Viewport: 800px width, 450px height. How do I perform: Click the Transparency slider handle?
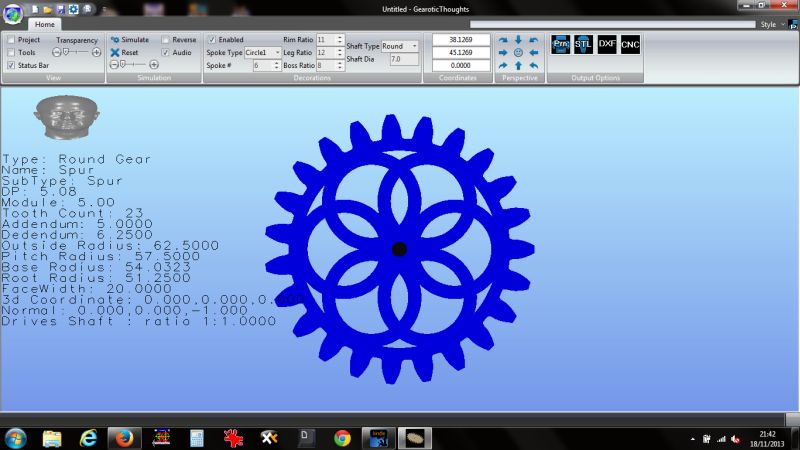click(x=66, y=52)
